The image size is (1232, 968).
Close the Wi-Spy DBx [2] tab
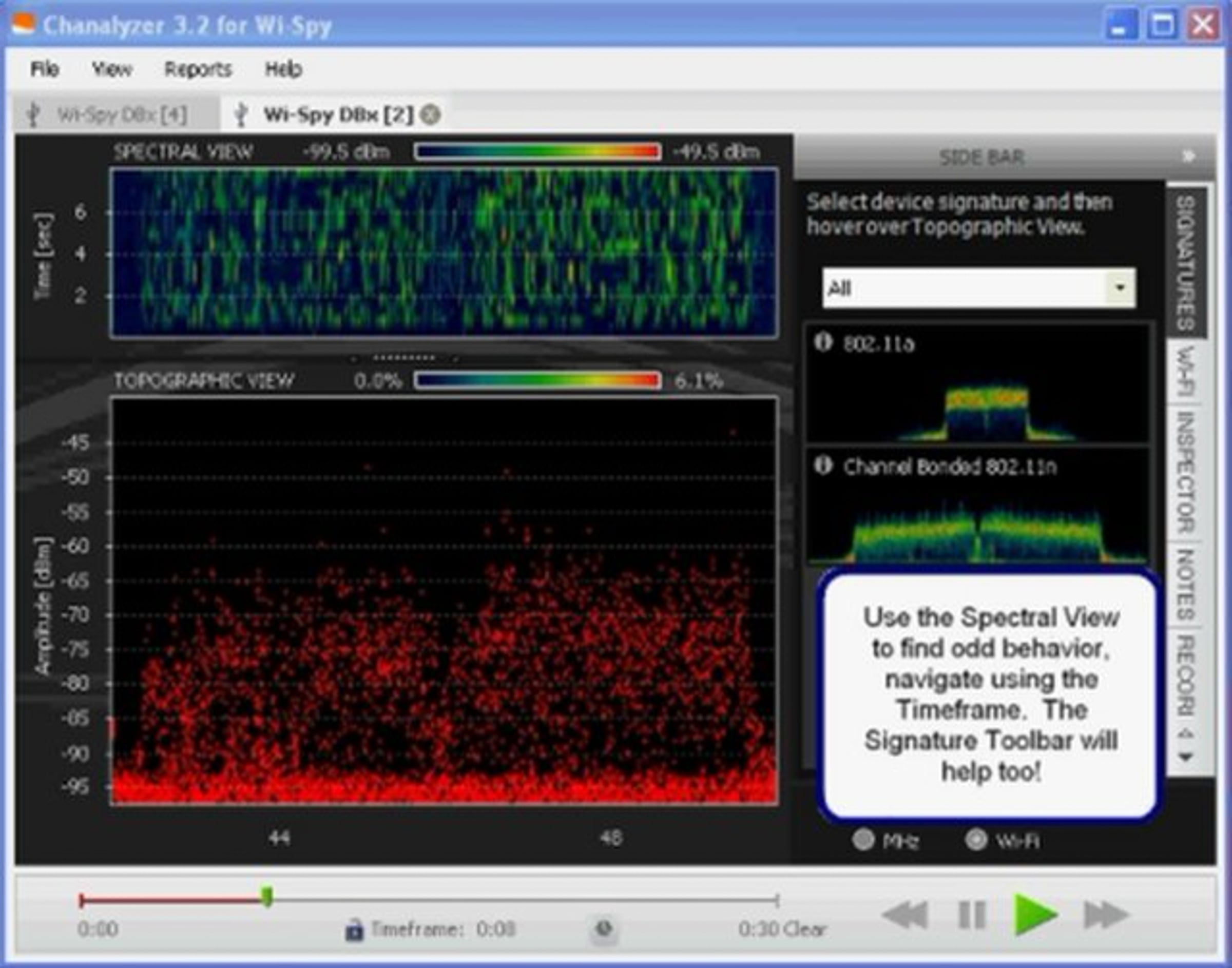point(431,115)
